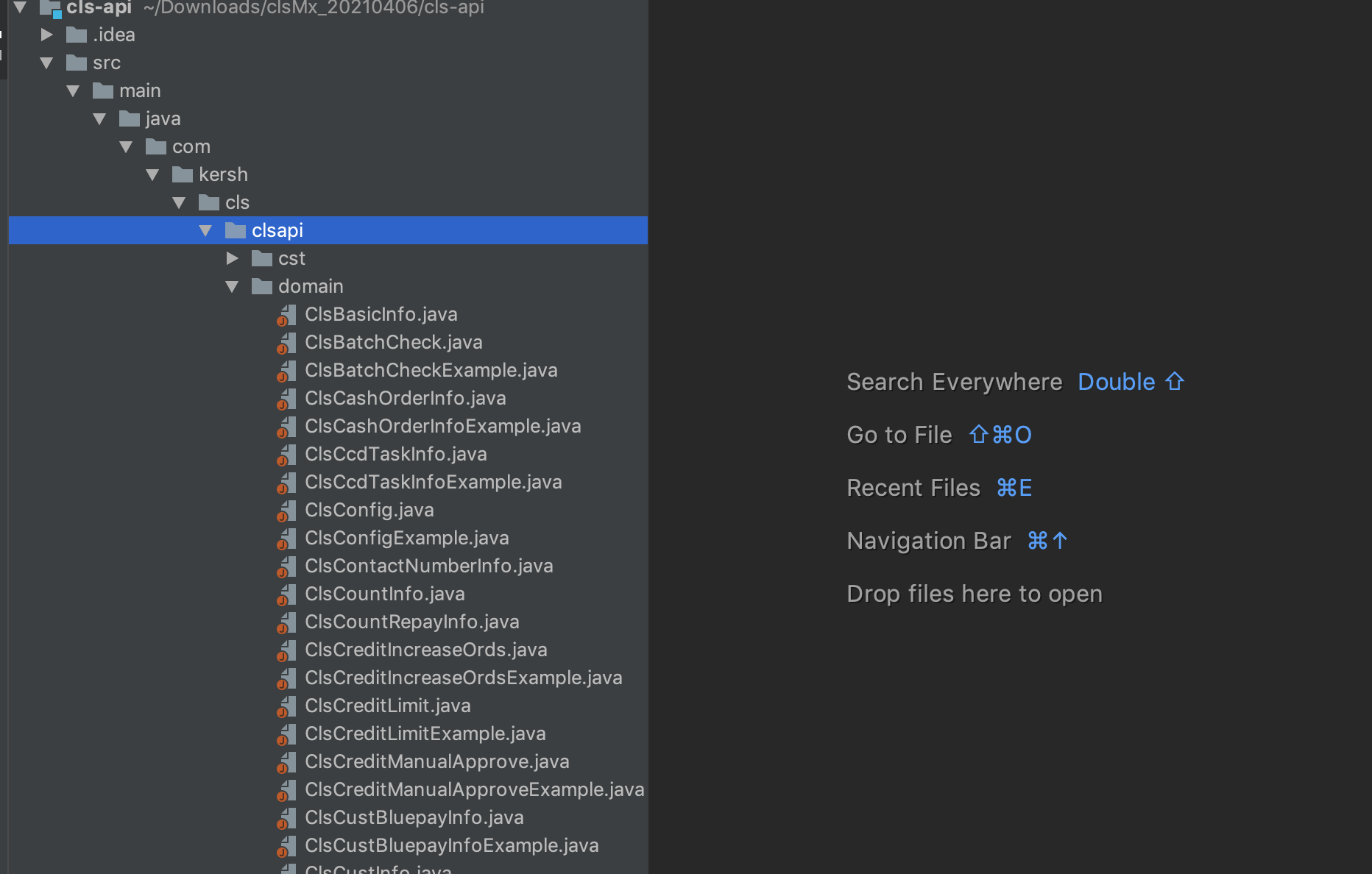
Task: Select file ClsConfigExample.java
Action: [407, 538]
